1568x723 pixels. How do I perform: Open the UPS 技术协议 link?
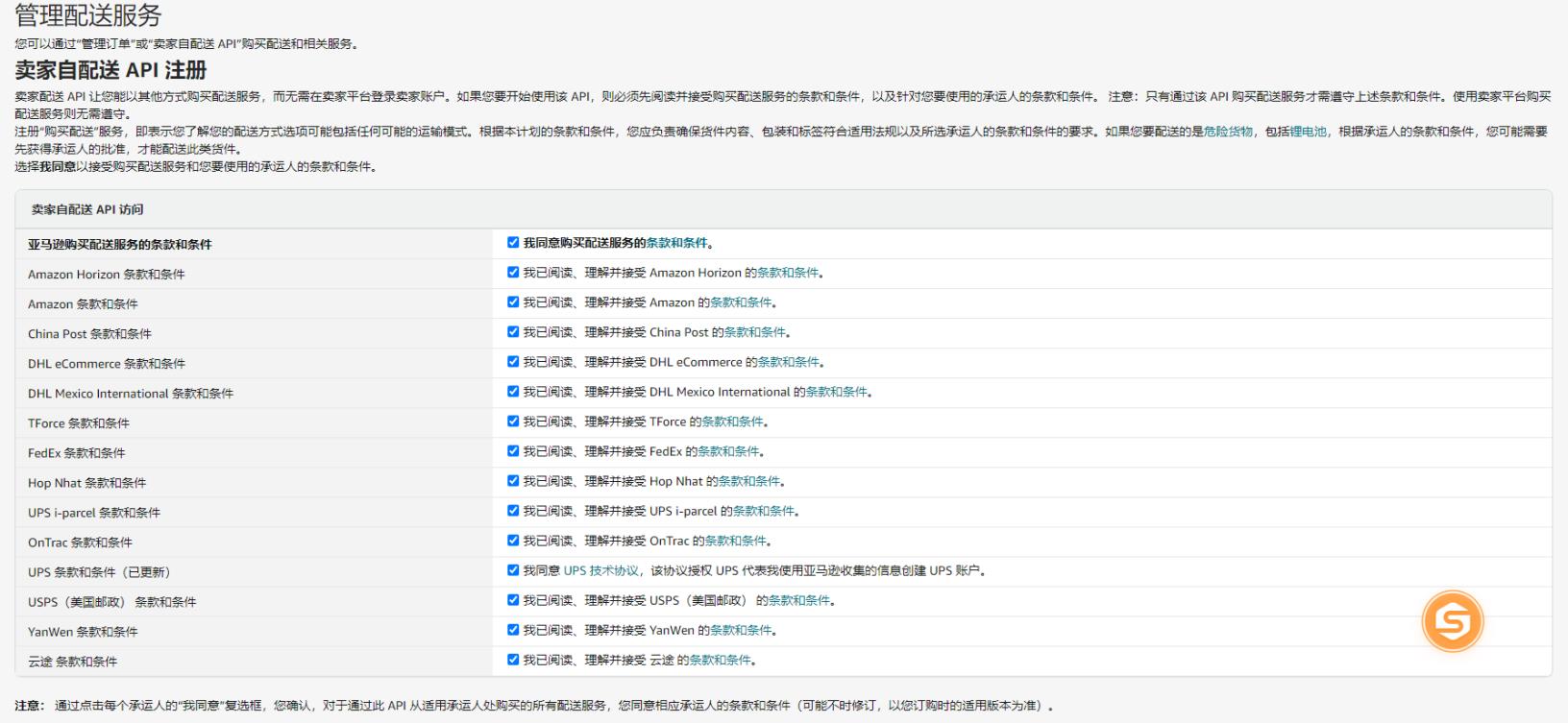click(x=601, y=571)
